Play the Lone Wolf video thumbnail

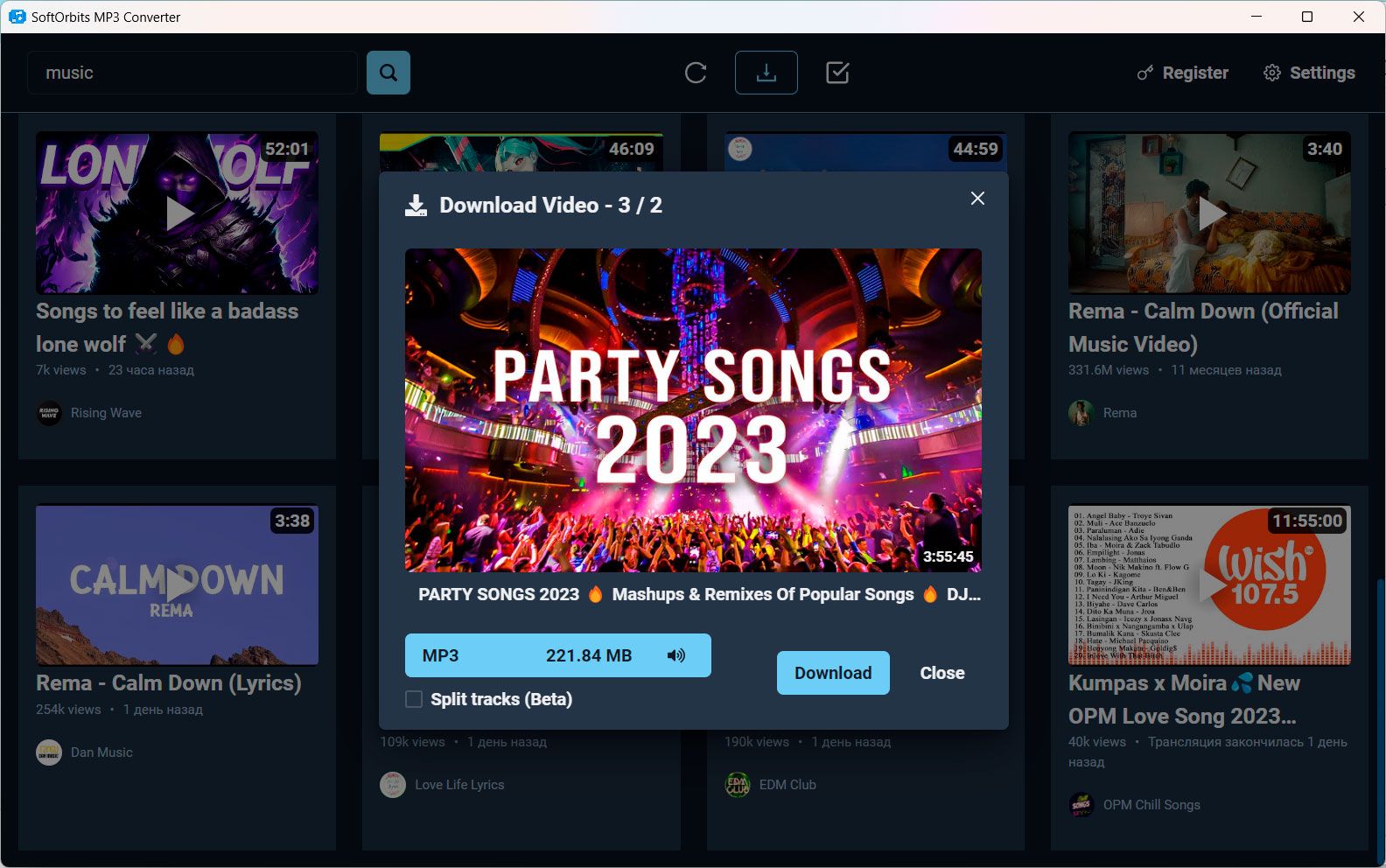[x=177, y=213]
